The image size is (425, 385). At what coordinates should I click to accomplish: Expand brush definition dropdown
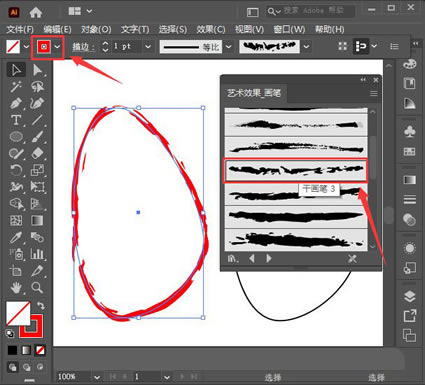tap(306, 47)
